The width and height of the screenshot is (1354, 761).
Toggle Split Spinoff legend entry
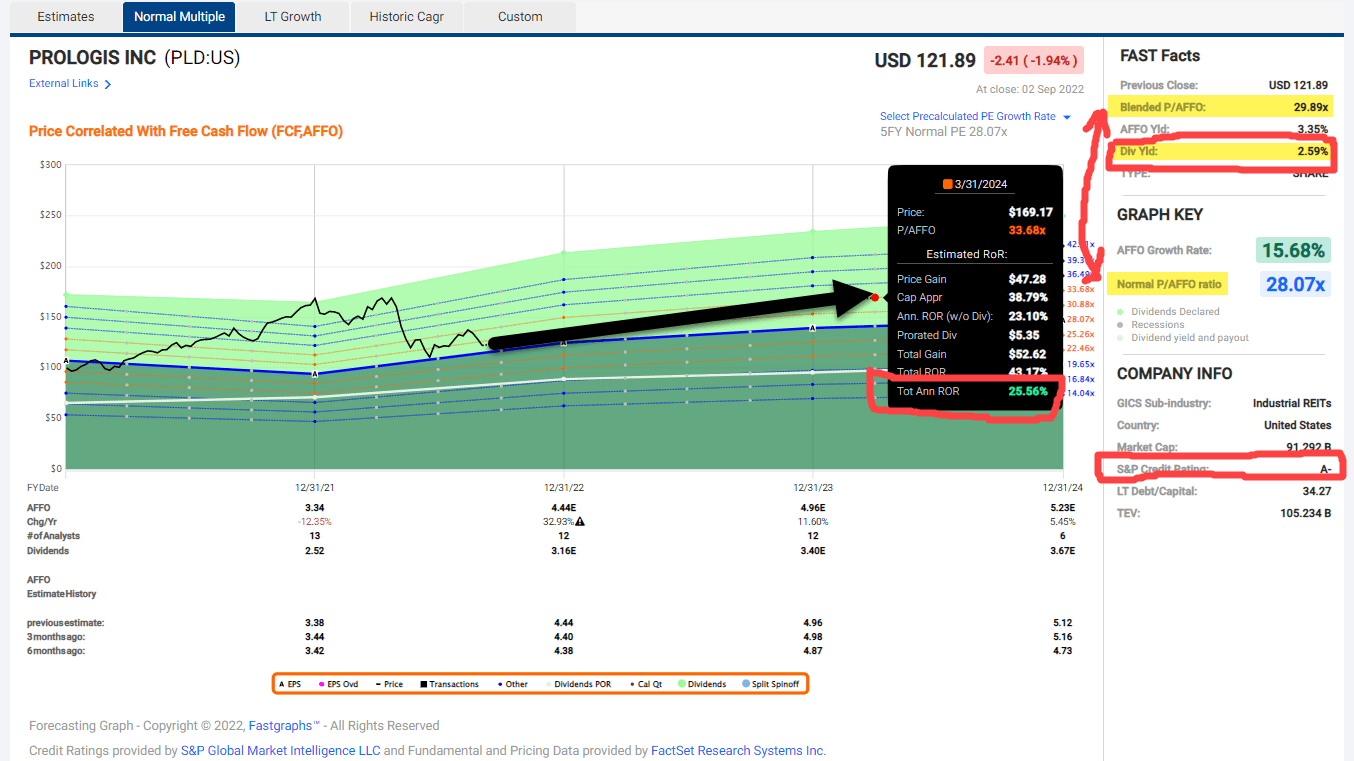(x=770, y=684)
